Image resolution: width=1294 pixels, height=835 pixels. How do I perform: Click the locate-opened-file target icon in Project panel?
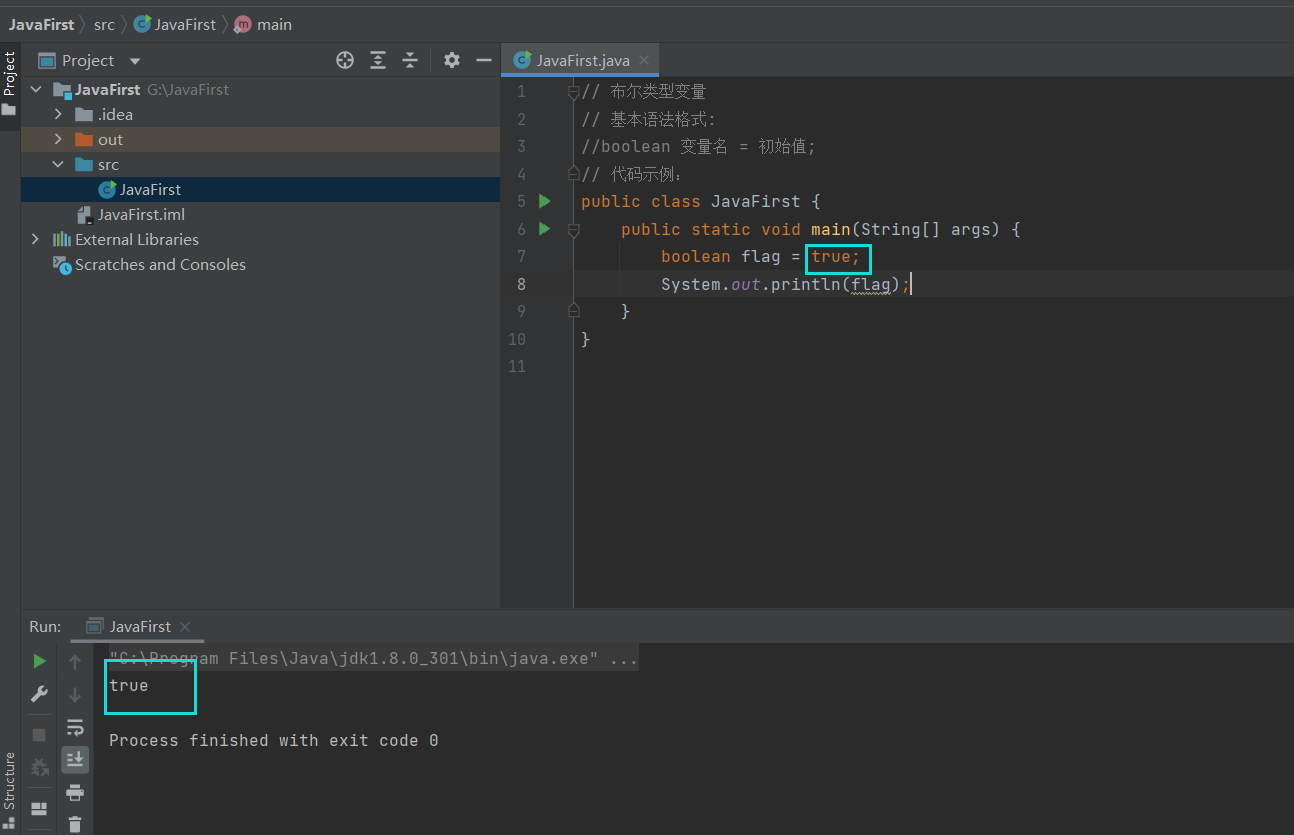pos(345,60)
